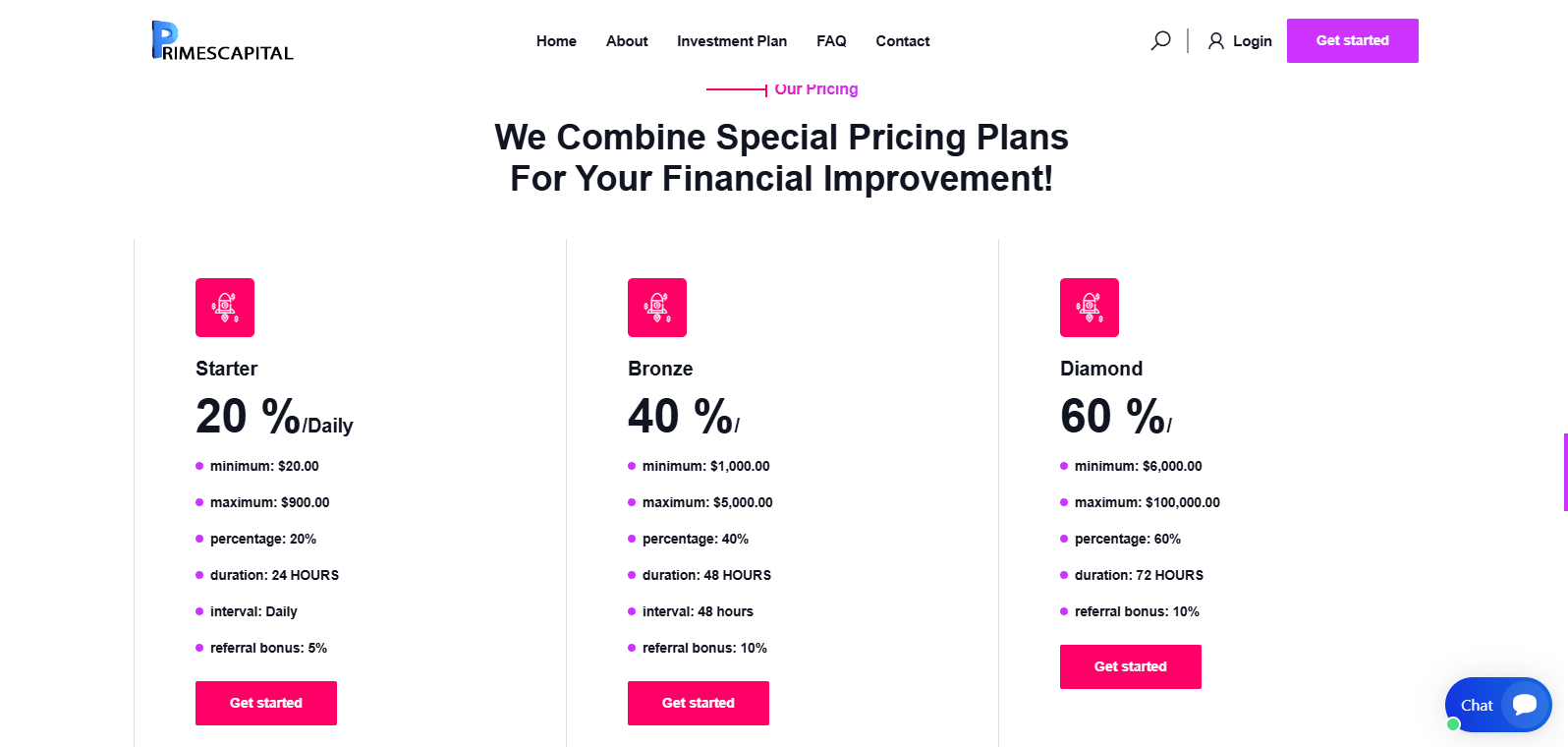Click the purple scrollbar handle at right edge
1568x747 pixels.
[x=1565, y=472]
